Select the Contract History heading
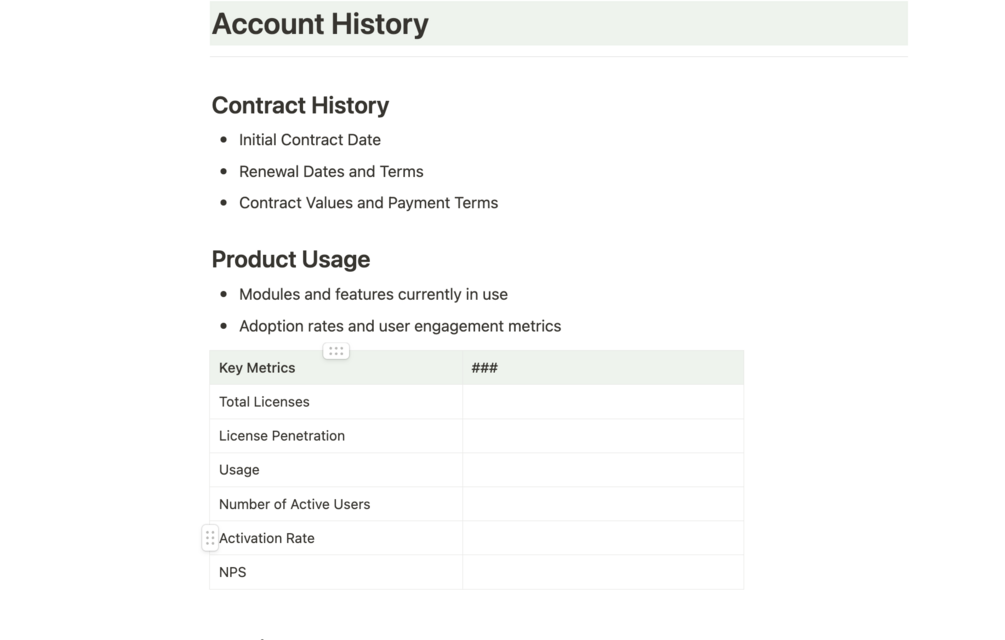 [x=300, y=105]
